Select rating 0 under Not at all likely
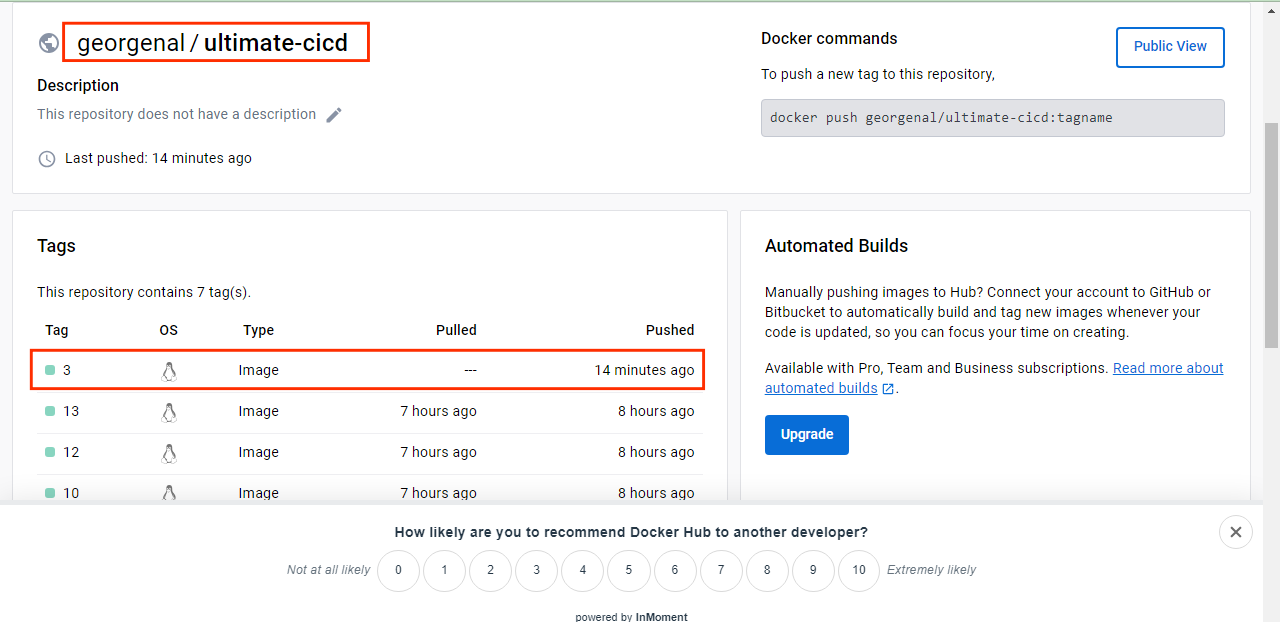 [398, 570]
